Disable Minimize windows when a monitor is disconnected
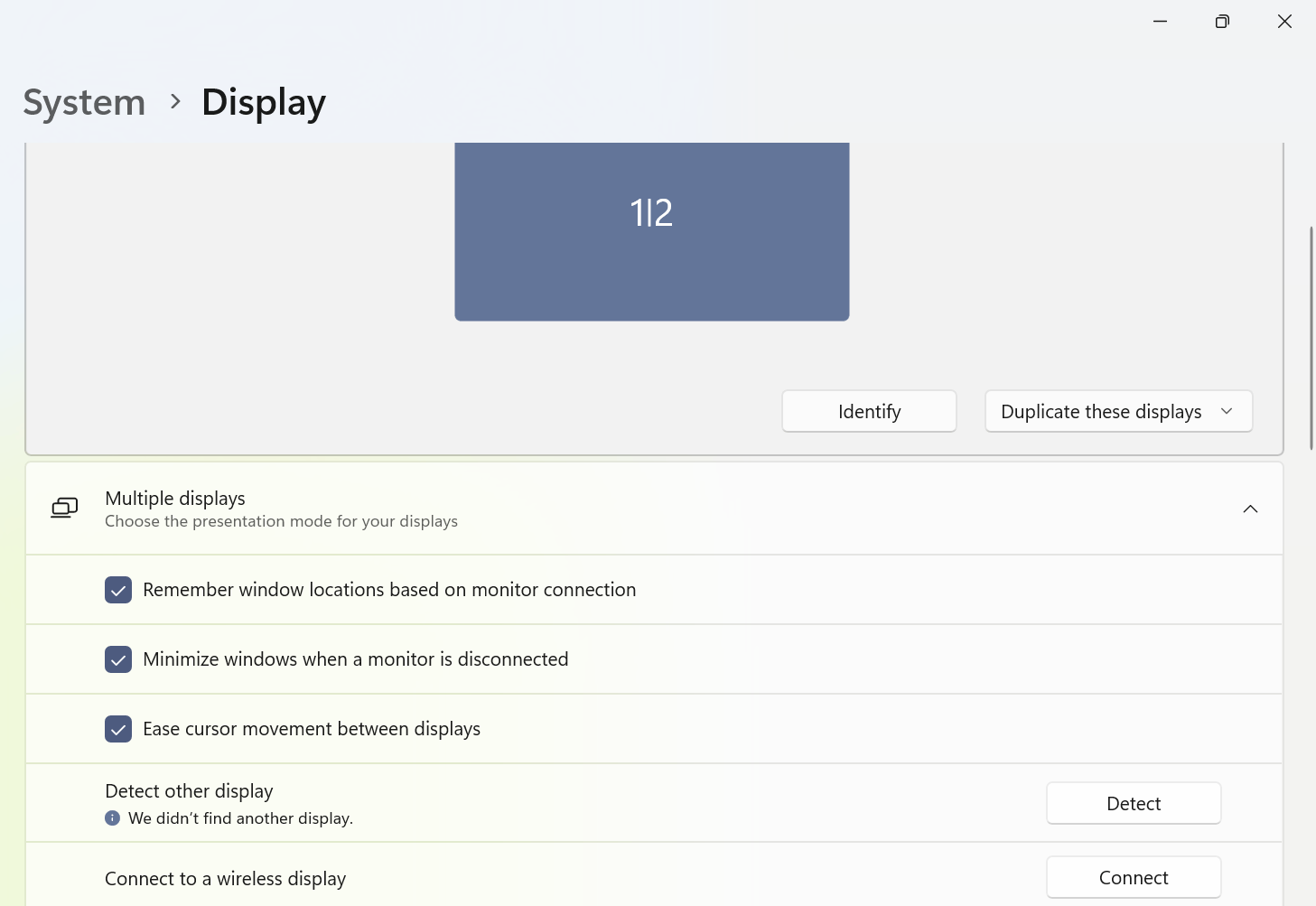 coord(118,659)
